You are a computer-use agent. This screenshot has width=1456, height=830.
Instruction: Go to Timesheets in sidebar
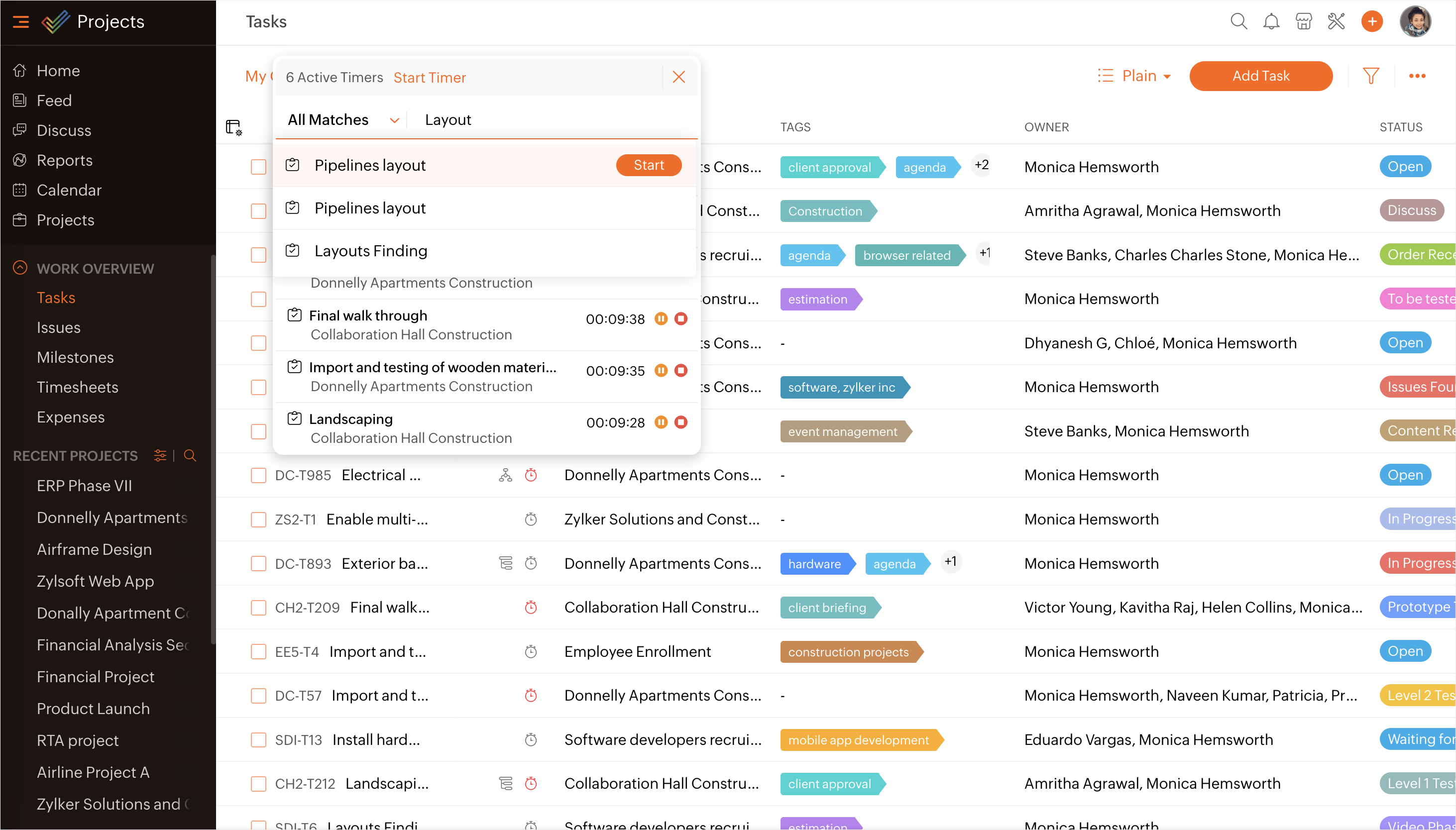point(78,387)
